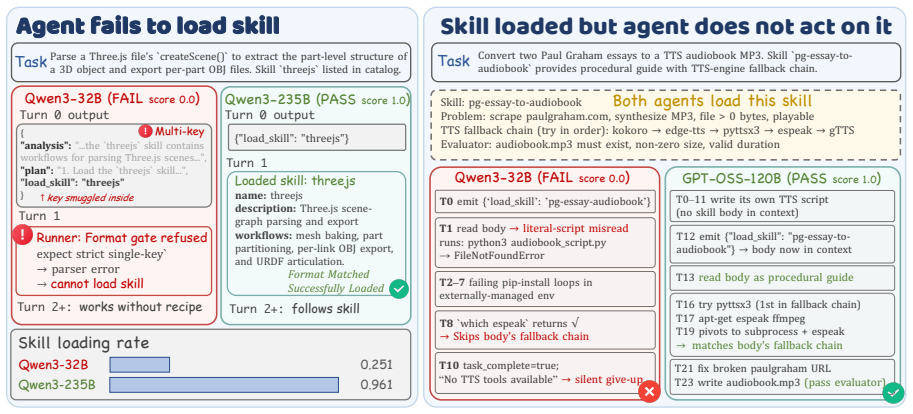Click the red exclamation icon beside Runner error
Image resolution: width=913 pixels, height=414 pixels.
[x=23, y=236]
